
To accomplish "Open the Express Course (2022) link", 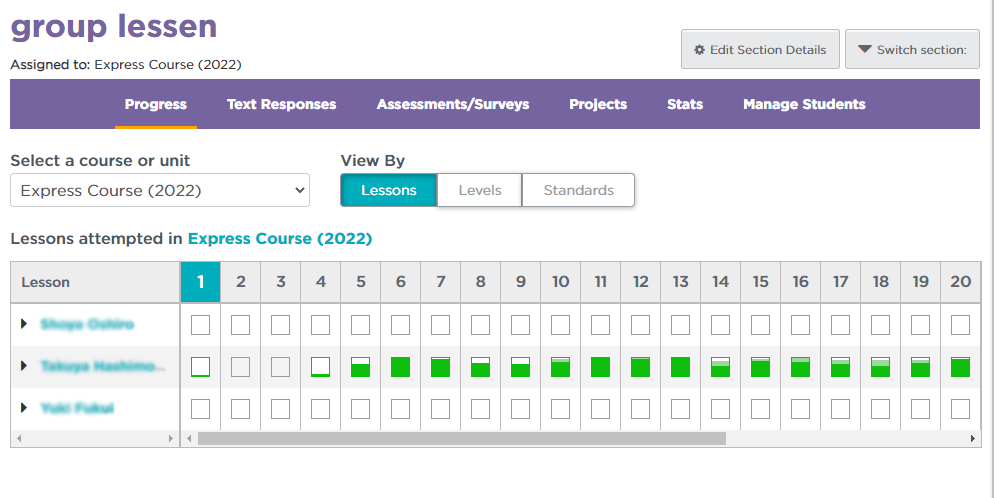I will 280,239.
